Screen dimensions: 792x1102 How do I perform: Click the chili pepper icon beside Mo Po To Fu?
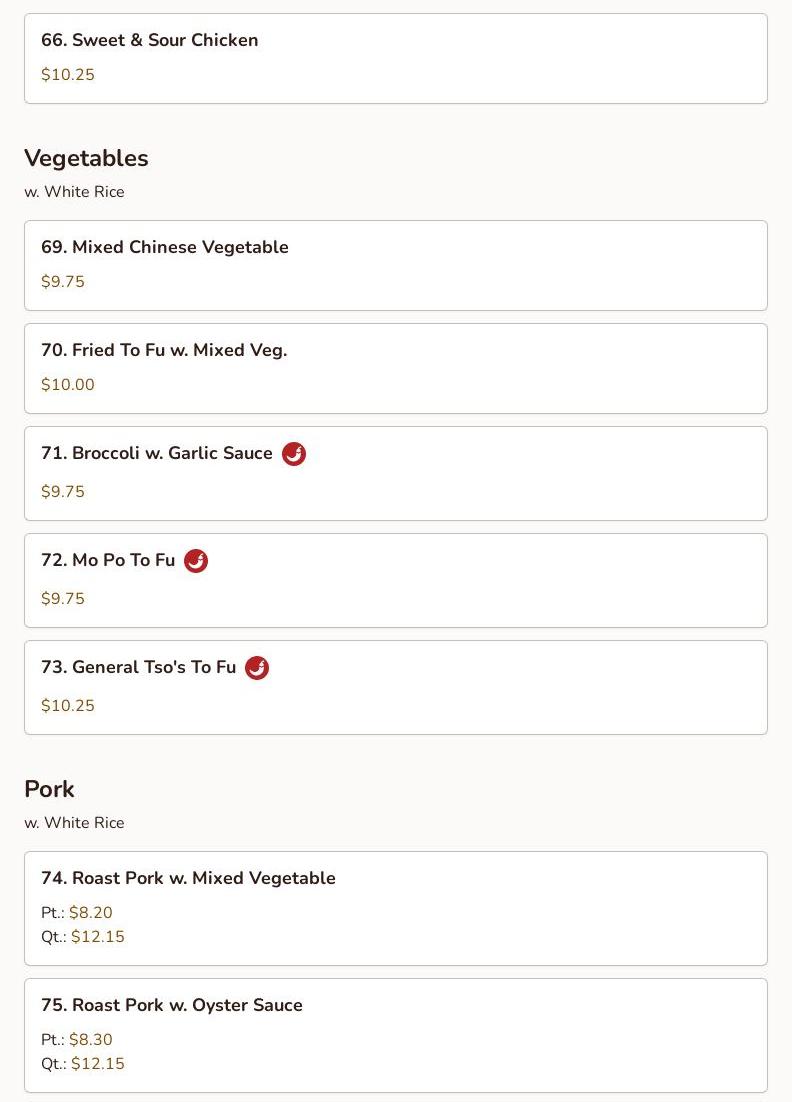[196, 561]
